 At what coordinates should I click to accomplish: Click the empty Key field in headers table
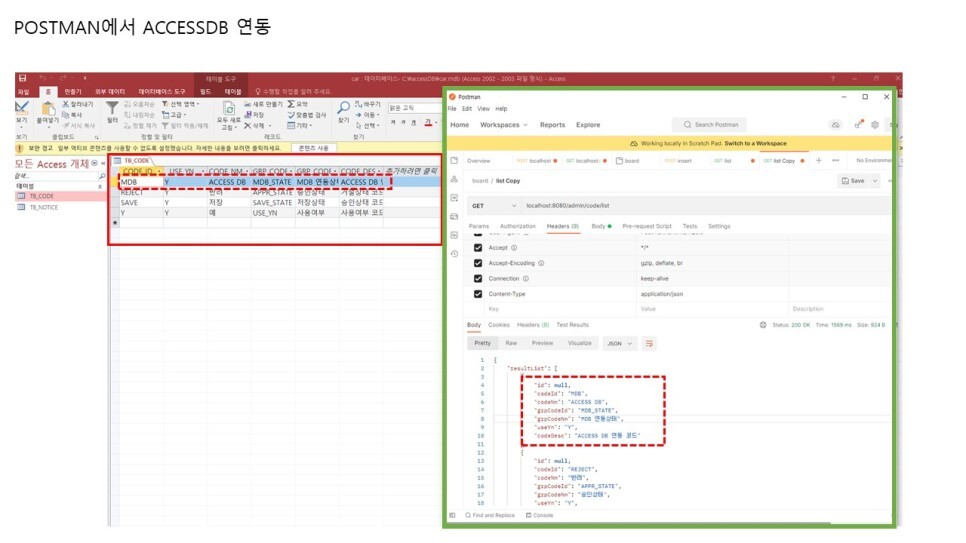(x=561, y=309)
